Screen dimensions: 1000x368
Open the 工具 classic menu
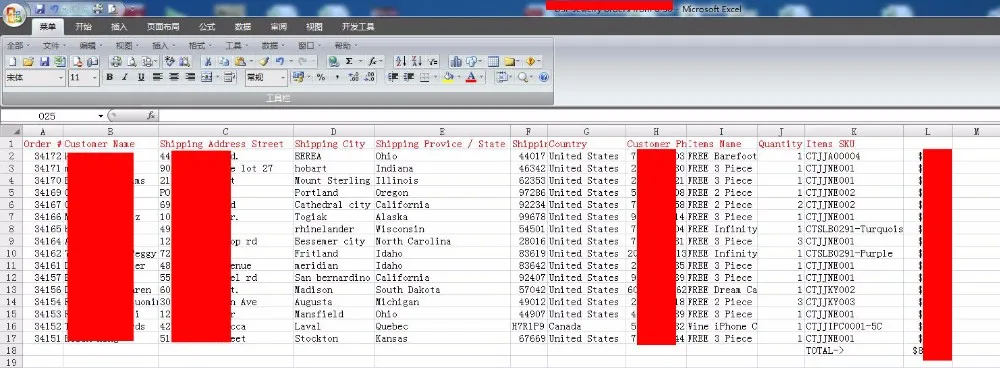237,46
